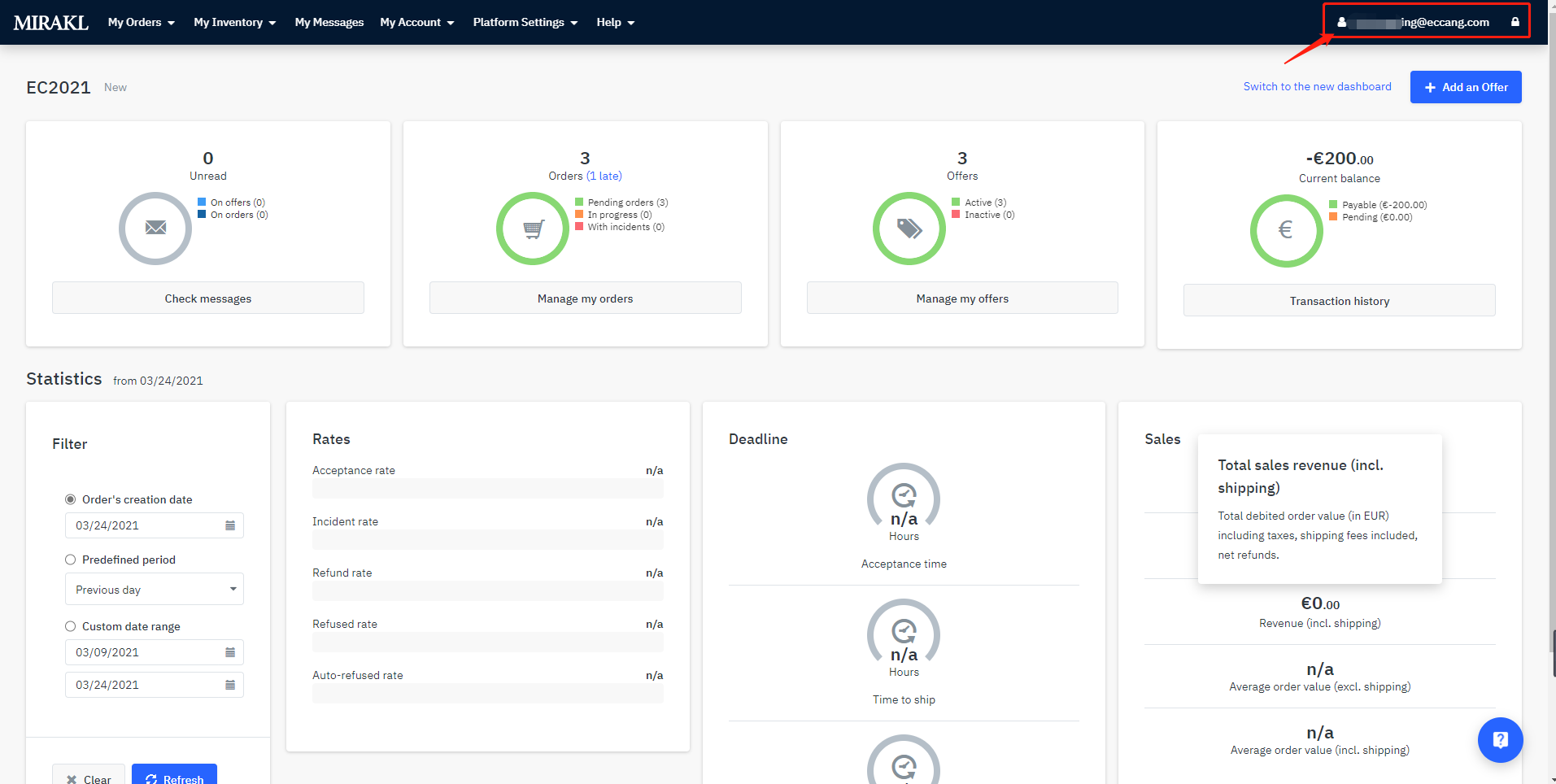This screenshot has height=784, width=1556.
Task: Click the lock icon in the header
Action: pyautogui.click(x=1515, y=22)
